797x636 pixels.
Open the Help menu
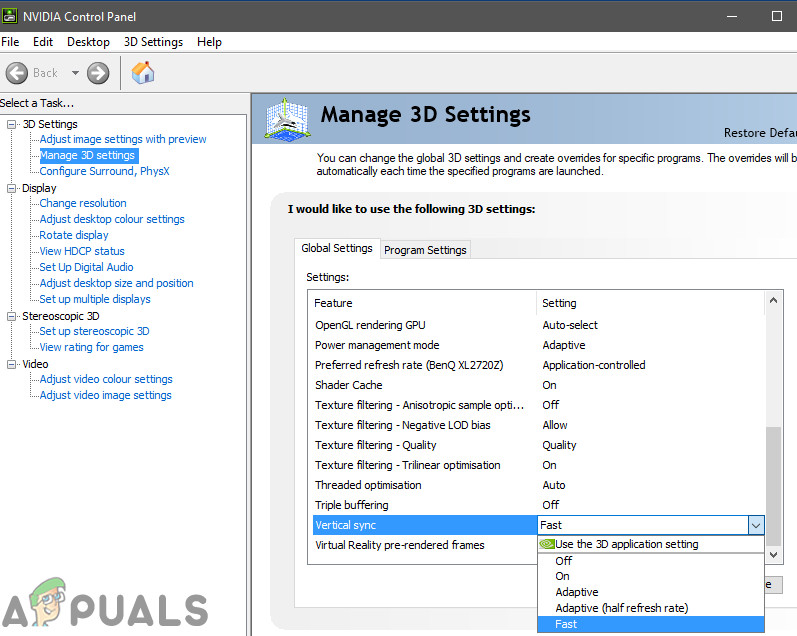[209, 42]
